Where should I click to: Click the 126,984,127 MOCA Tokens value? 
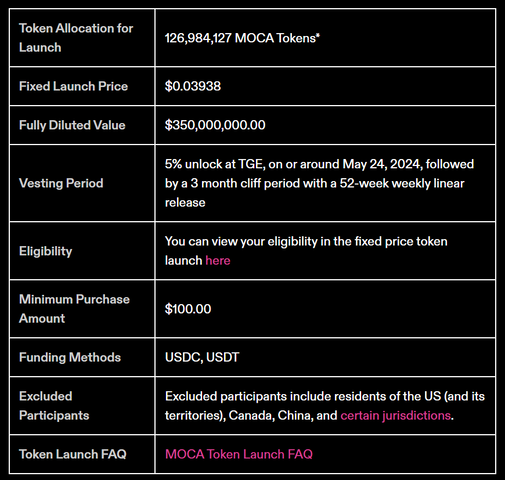click(x=242, y=38)
